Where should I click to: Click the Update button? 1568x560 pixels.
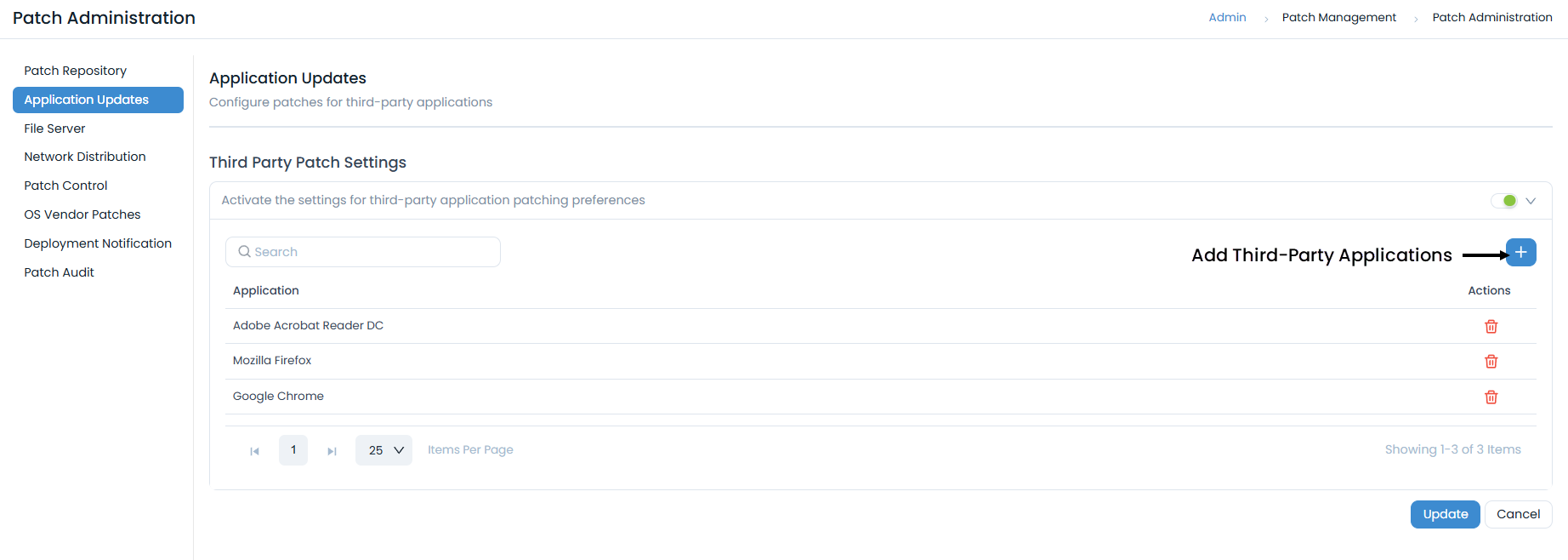1445,514
